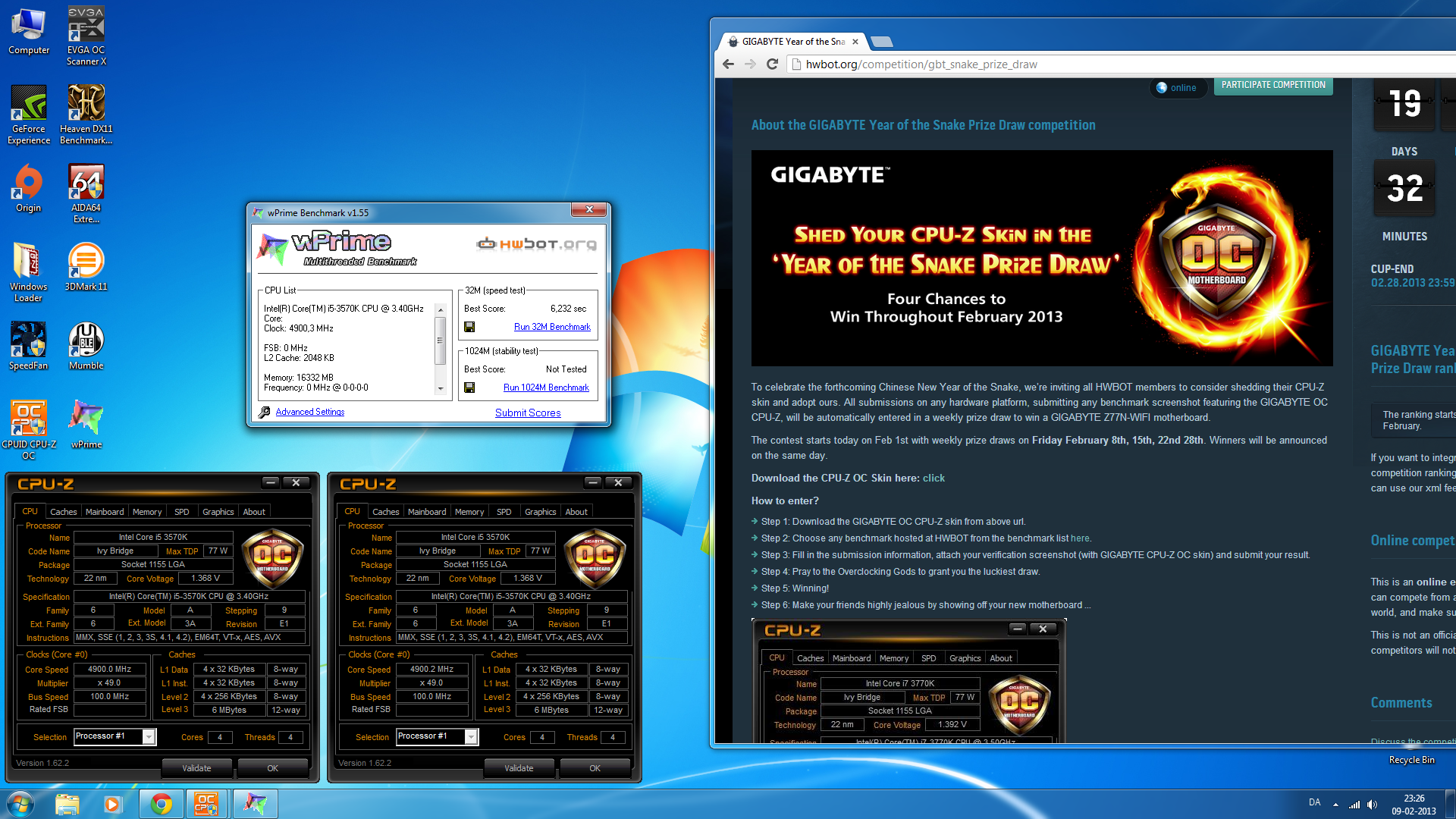Click Run 32M Benchmark link
Image resolution: width=1456 pixels, height=819 pixels.
click(552, 327)
